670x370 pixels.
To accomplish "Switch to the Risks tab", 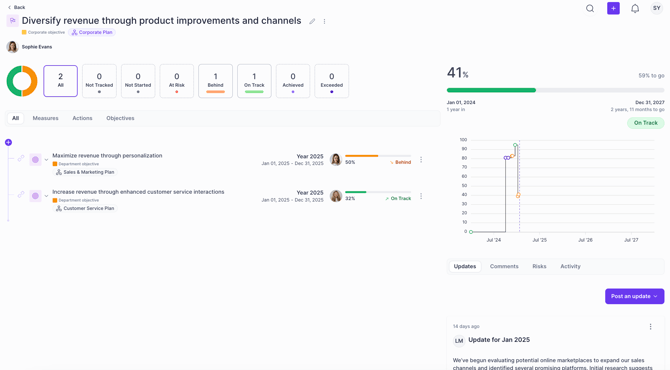I will click(x=539, y=266).
